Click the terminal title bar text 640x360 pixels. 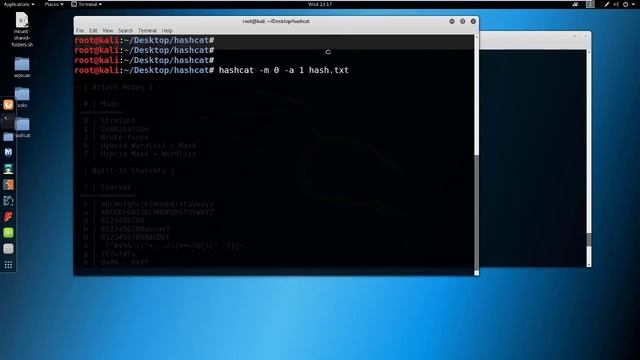click(x=276, y=21)
